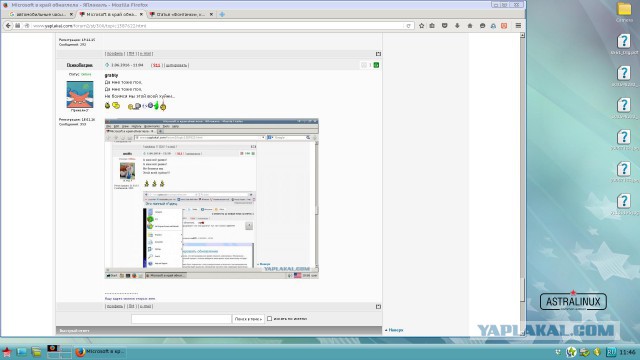This screenshot has height=360, width=640.
Task: Go to the home page icon
Action: pyautogui.click(x=470, y=26)
